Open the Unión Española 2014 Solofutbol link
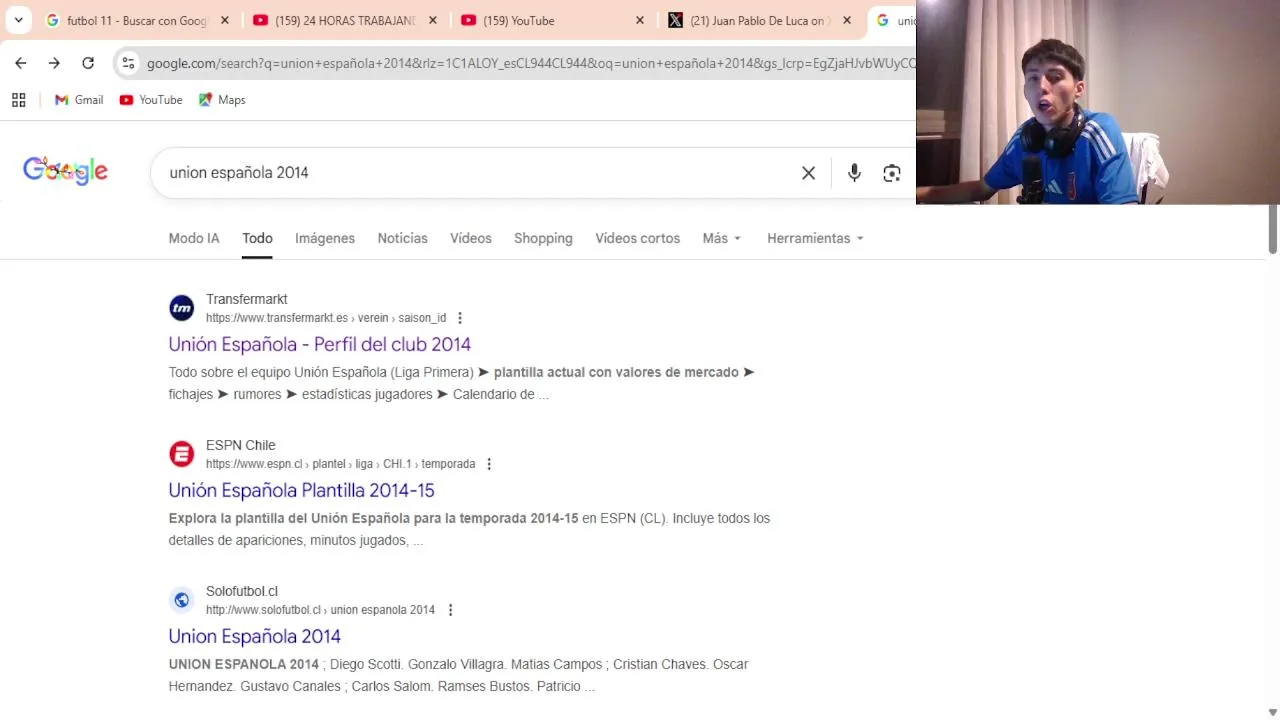 (254, 636)
